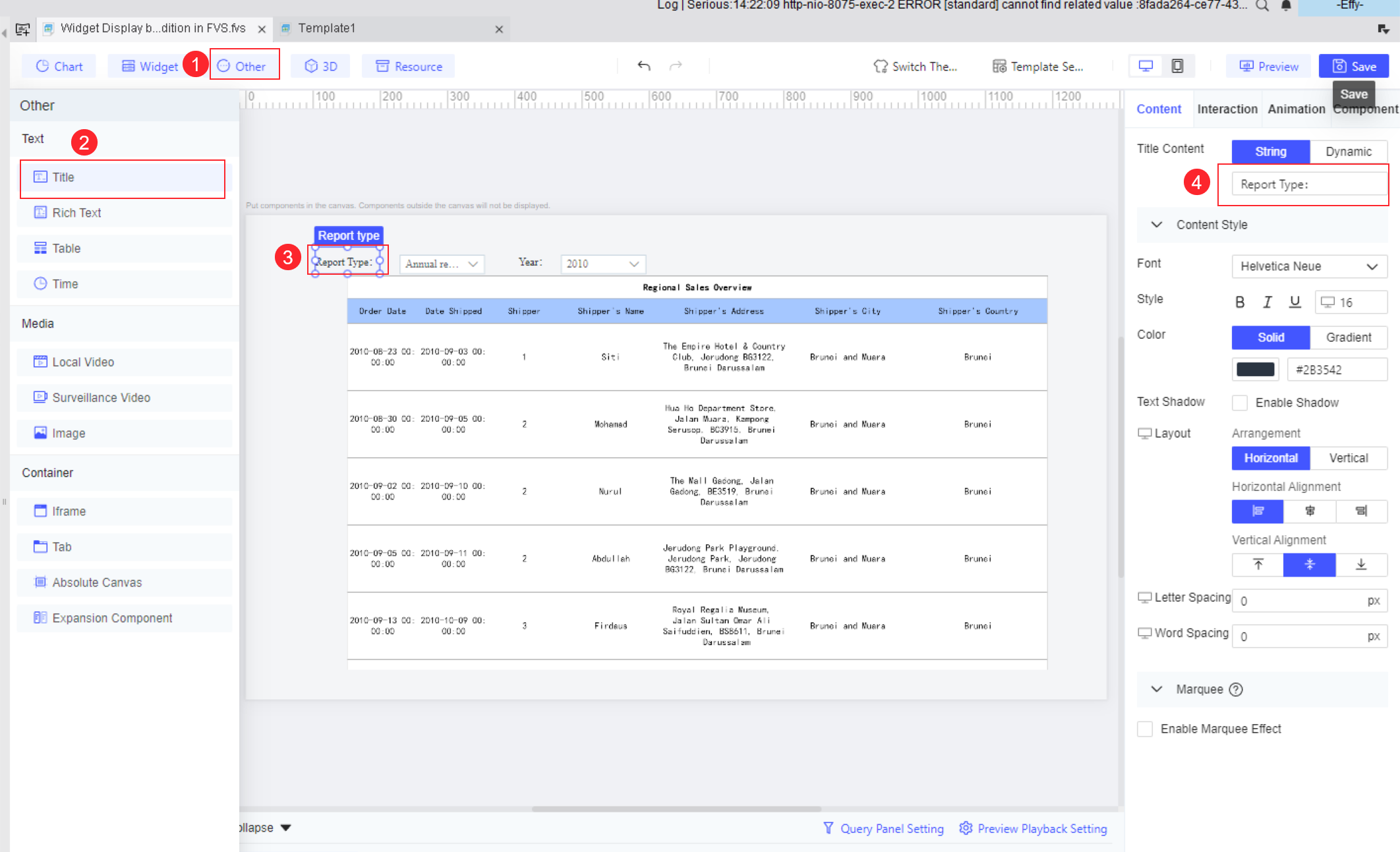Select Gradient color mode
This screenshot has width=1400, height=852.
[1349, 337]
